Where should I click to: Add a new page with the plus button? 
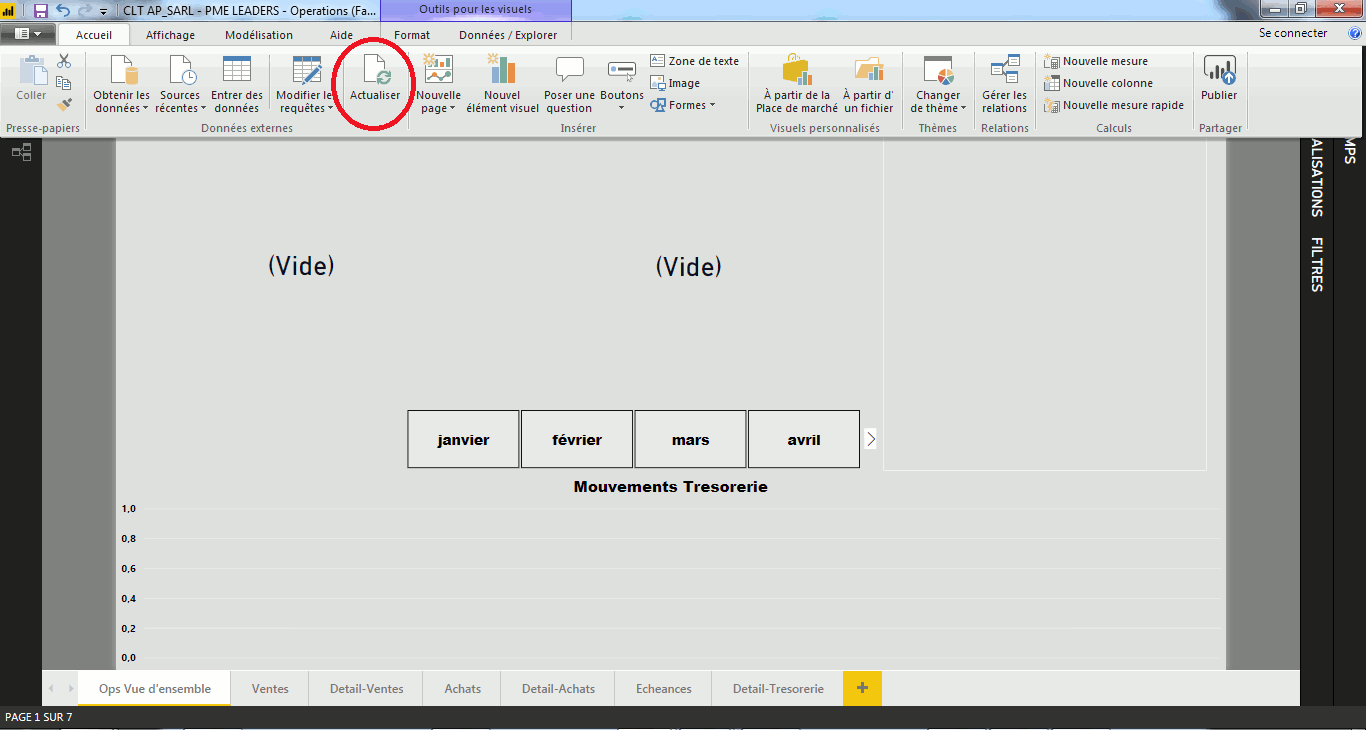[861, 688]
